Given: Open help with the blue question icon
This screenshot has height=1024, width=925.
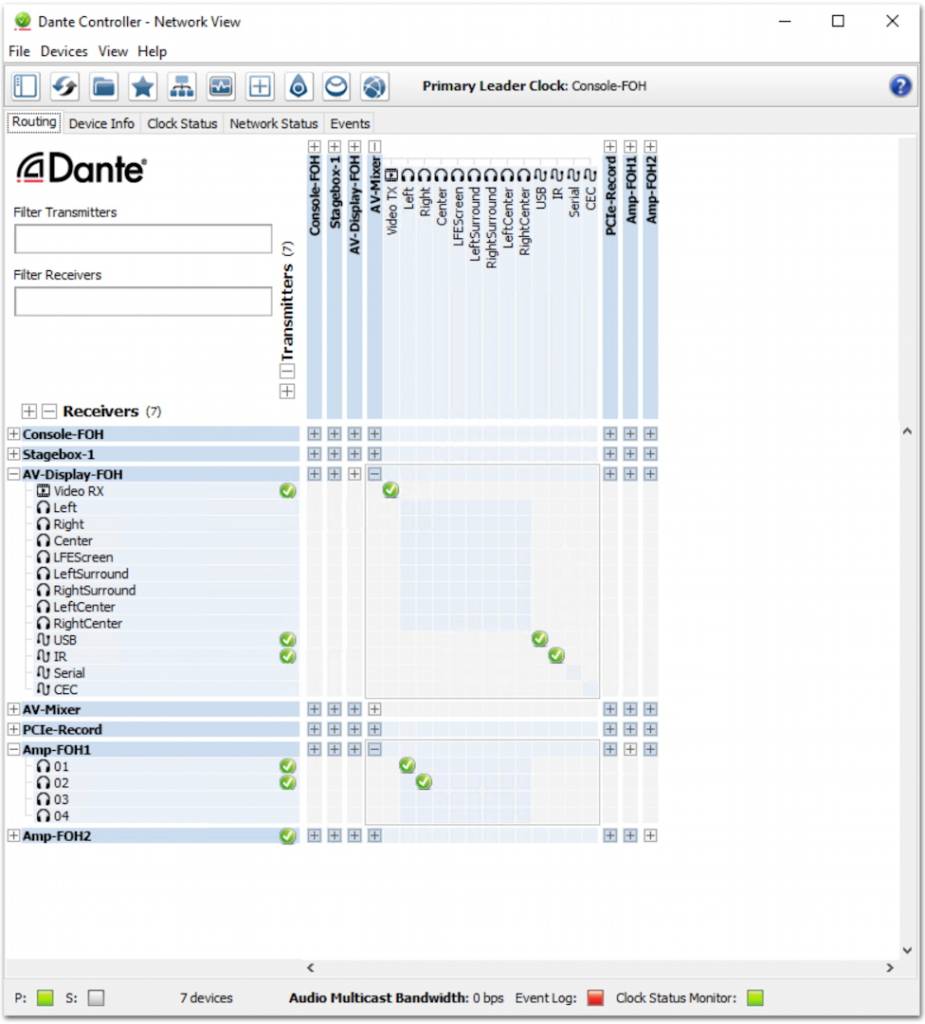Looking at the screenshot, I should pos(900,86).
